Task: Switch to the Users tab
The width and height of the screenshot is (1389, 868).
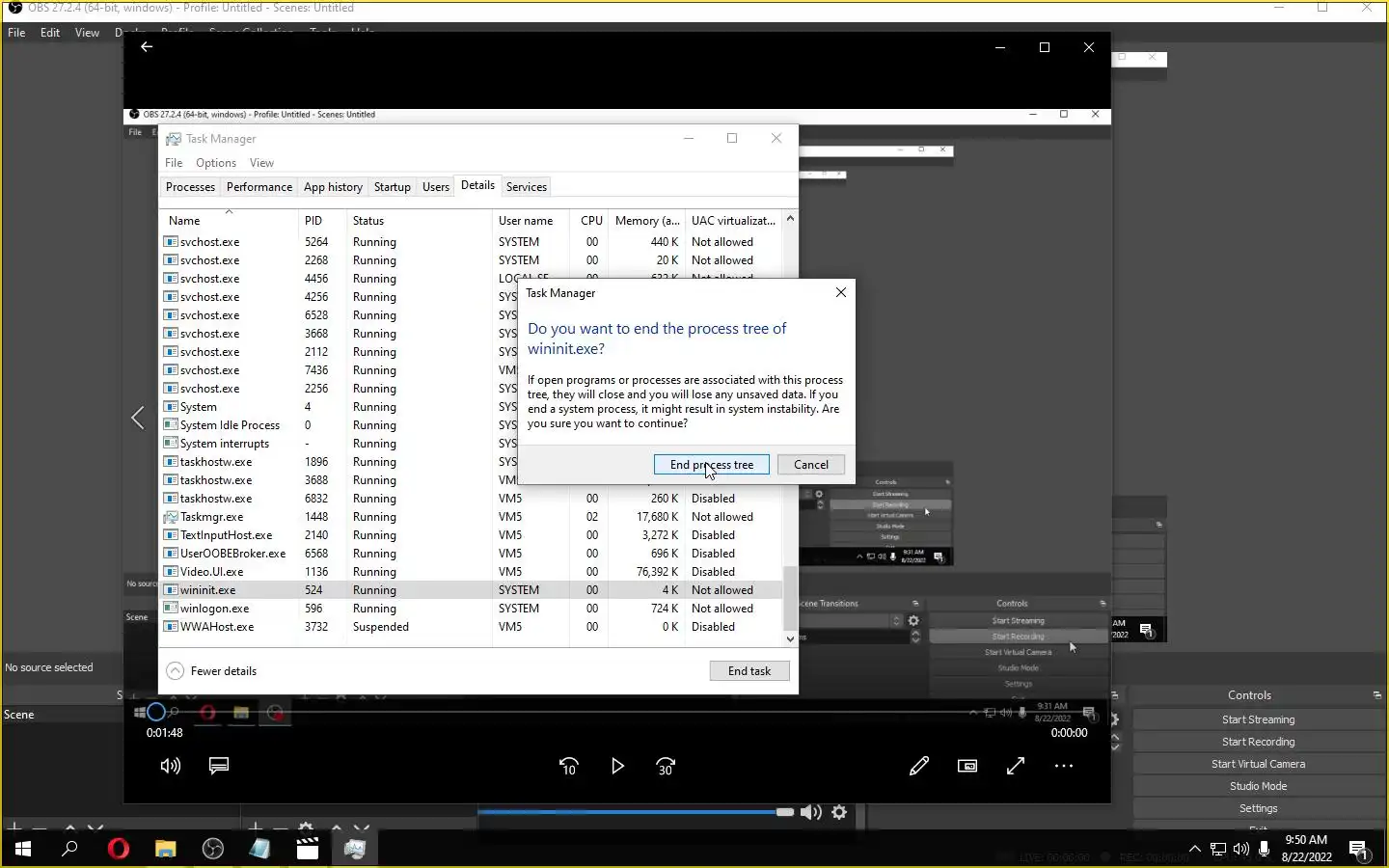Action: click(x=436, y=187)
